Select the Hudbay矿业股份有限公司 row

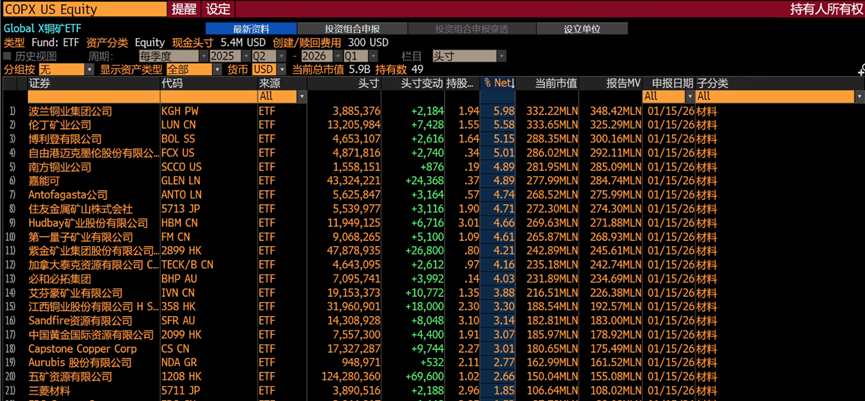(x=433, y=223)
